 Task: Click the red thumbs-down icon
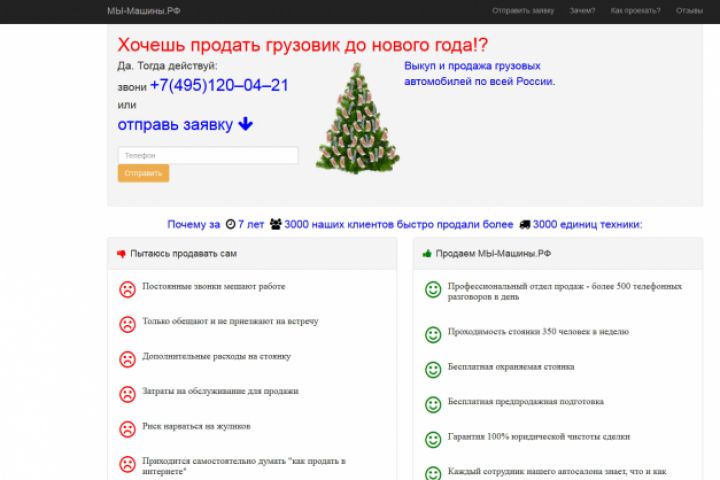[121, 254]
